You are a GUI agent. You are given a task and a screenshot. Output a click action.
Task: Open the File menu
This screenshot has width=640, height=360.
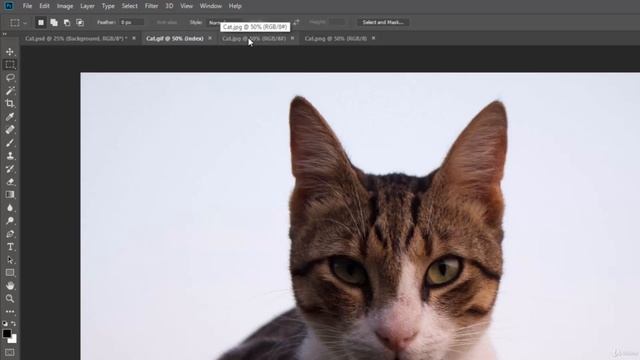(x=27, y=6)
